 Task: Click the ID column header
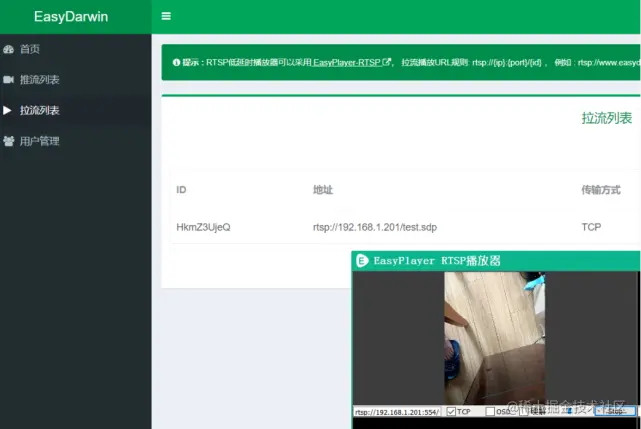click(x=181, y=190)
